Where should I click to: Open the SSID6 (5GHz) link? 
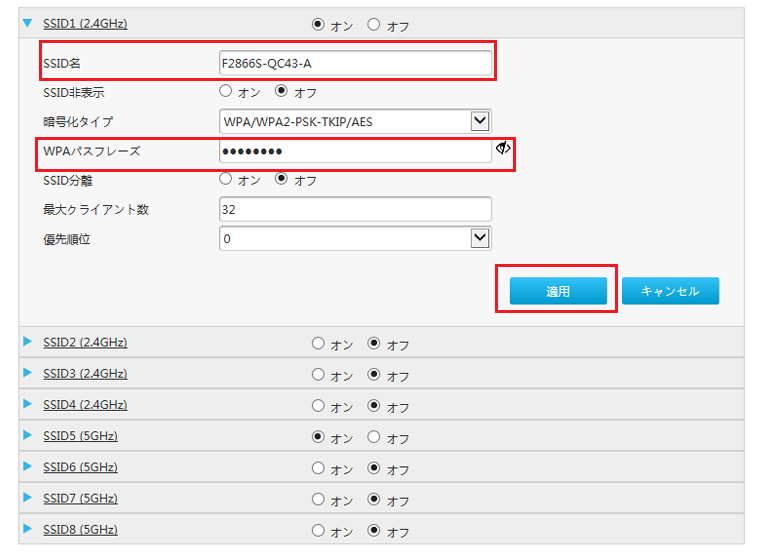(x=80, y=467)
